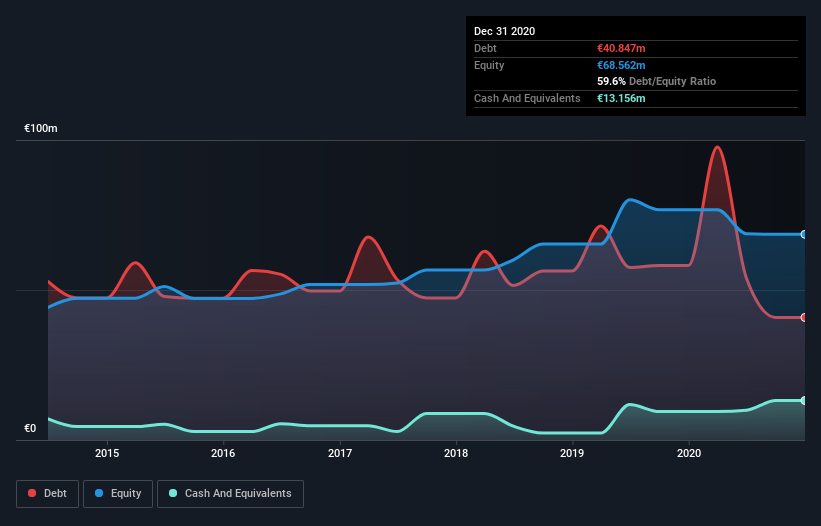This screenshot has width=821, height=526.
Task: Click the Dec 31 2020 tooltip date
Action: point(504,31)
